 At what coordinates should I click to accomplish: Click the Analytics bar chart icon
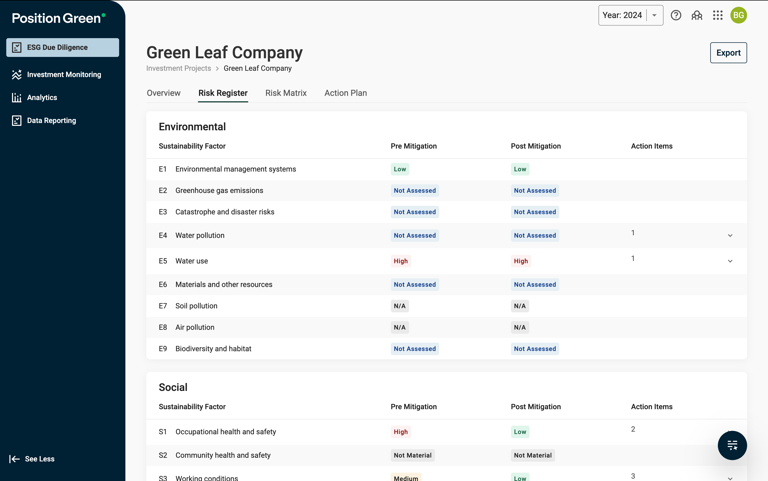(x=17, y=97)
